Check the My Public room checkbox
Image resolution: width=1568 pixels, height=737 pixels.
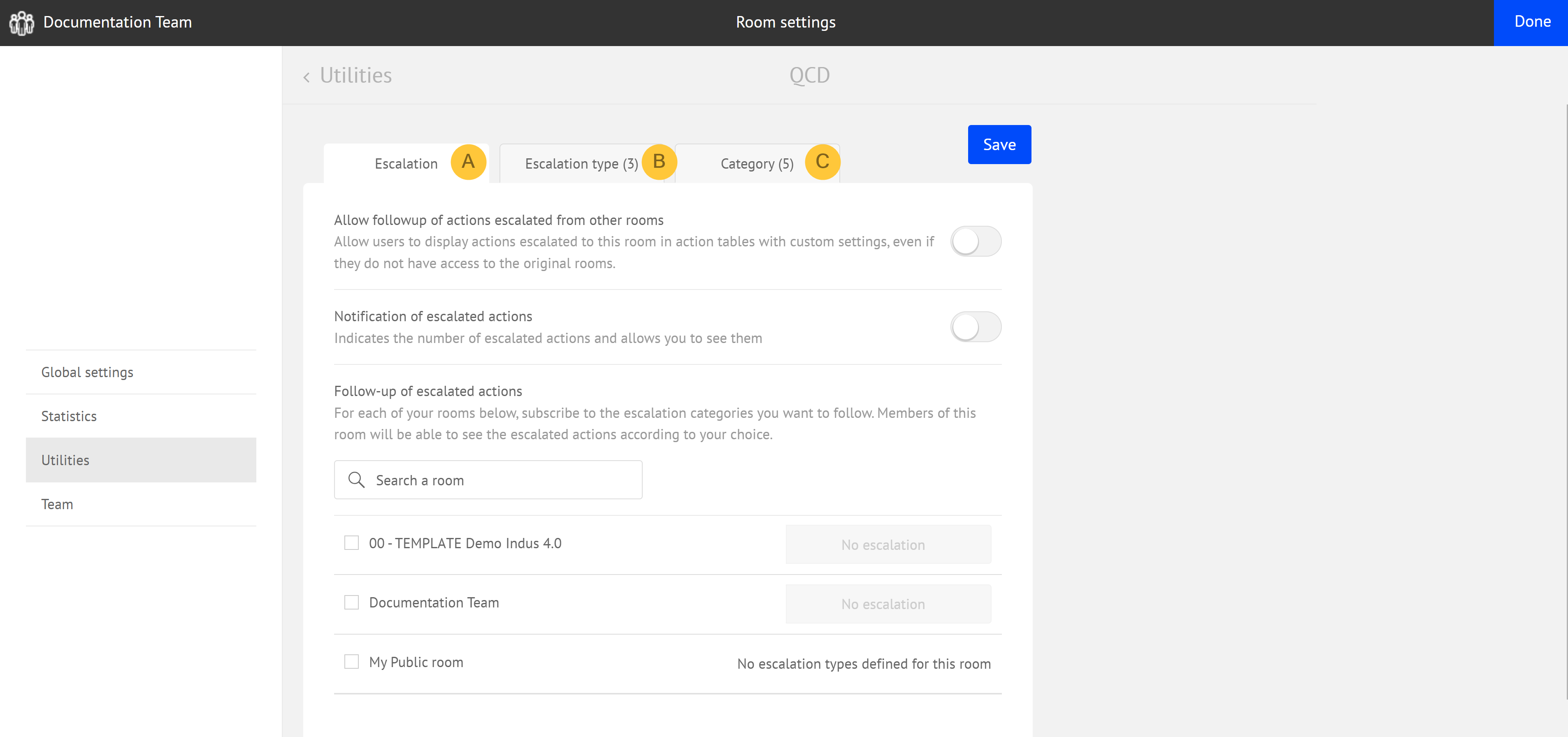pos(351,662)
